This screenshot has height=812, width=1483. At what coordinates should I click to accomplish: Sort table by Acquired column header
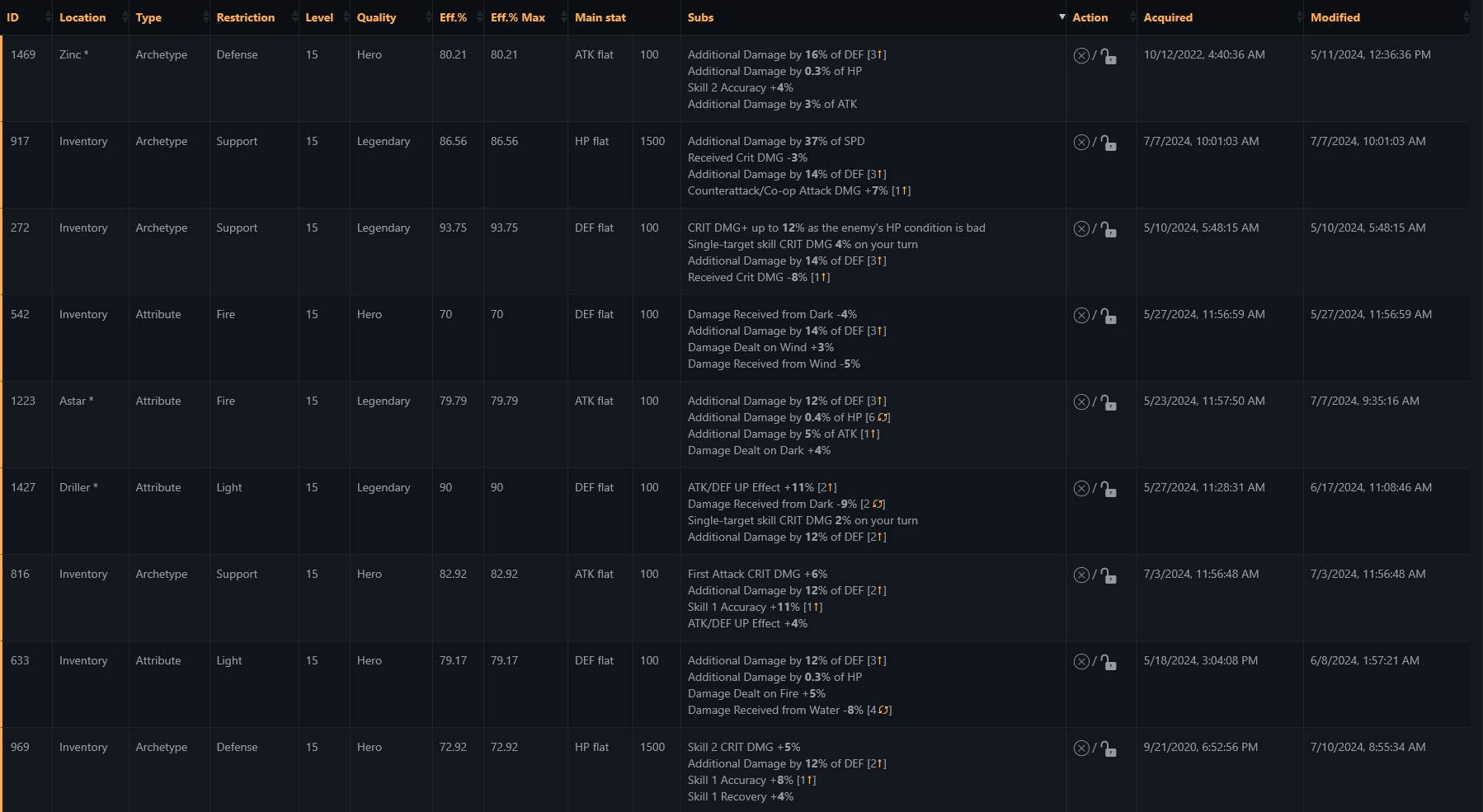tap(1168, 17)
